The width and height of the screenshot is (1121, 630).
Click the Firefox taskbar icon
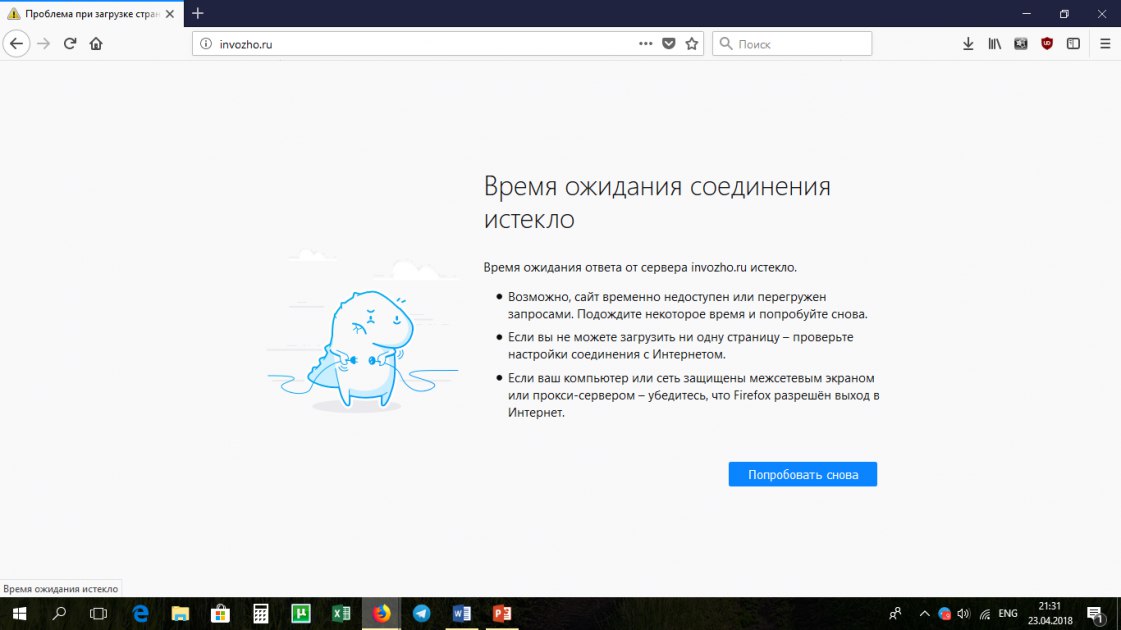coord(381,614)
